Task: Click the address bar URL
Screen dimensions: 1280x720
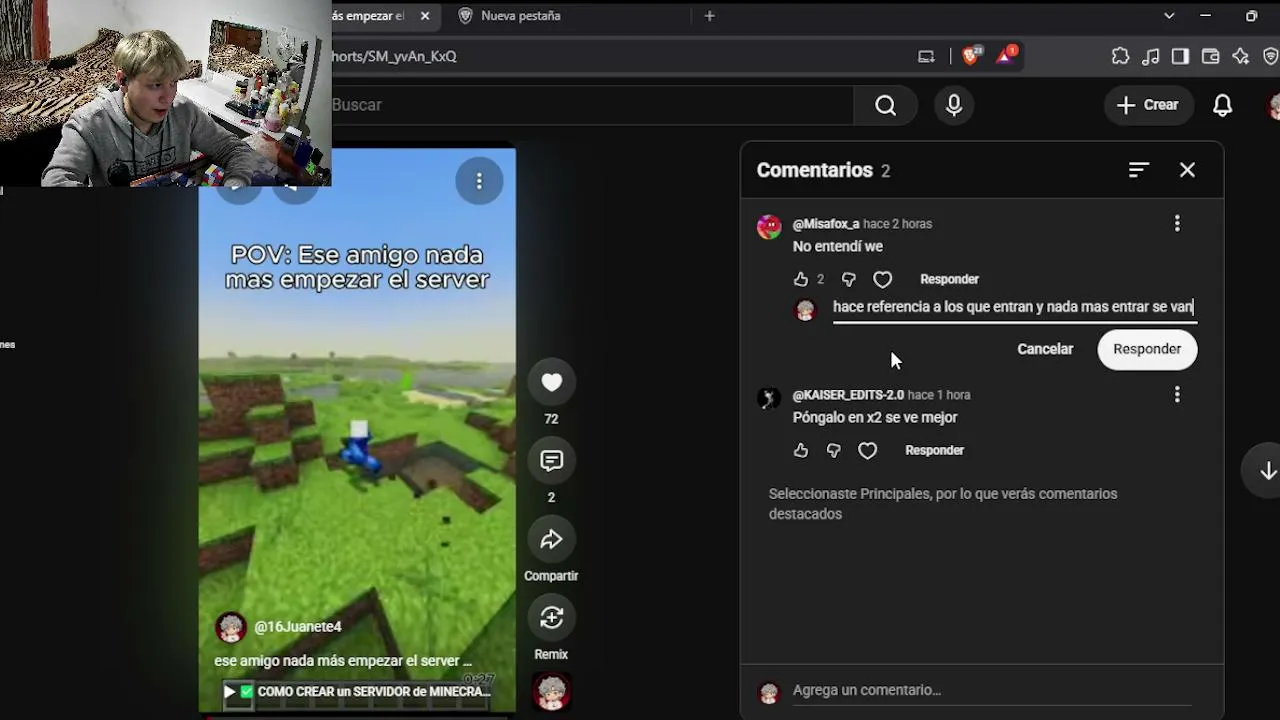Action: point(394,56)
